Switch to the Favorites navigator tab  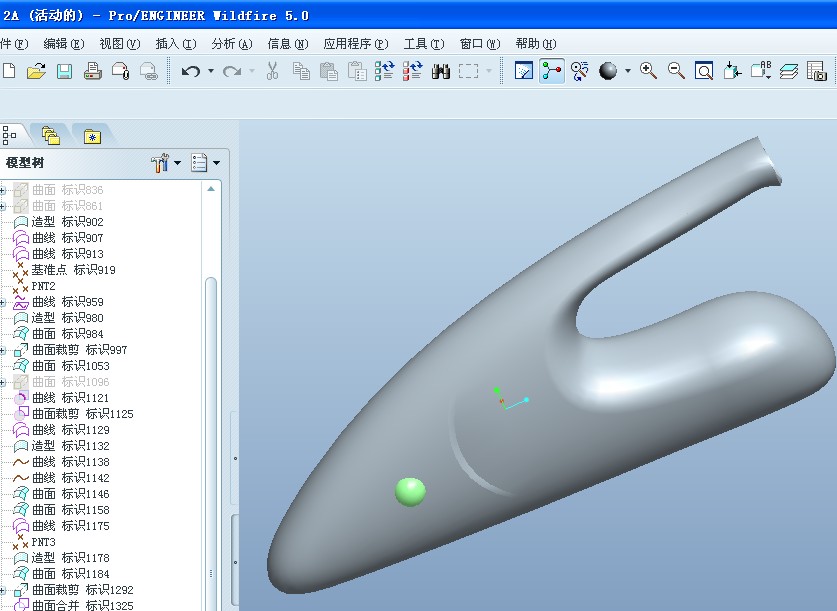coord(92,136)
